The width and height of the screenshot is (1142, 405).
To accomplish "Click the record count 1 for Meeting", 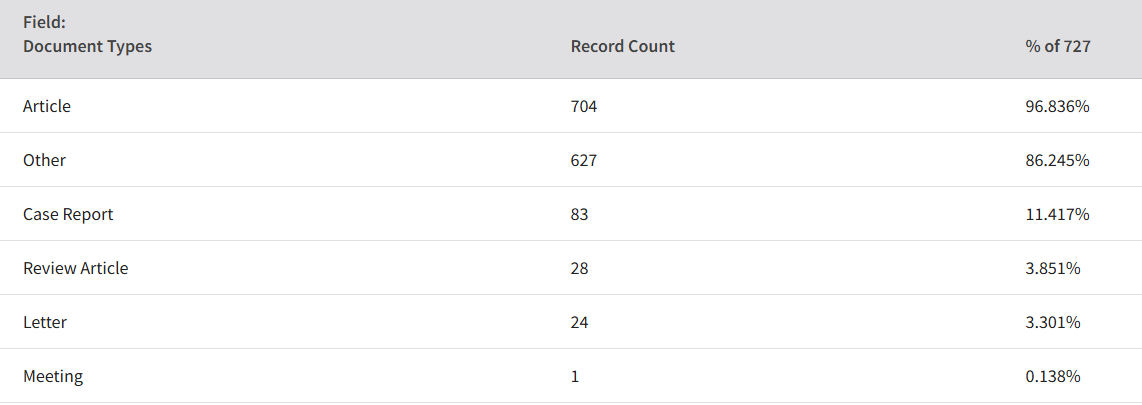I will click(x=575, y=377).
